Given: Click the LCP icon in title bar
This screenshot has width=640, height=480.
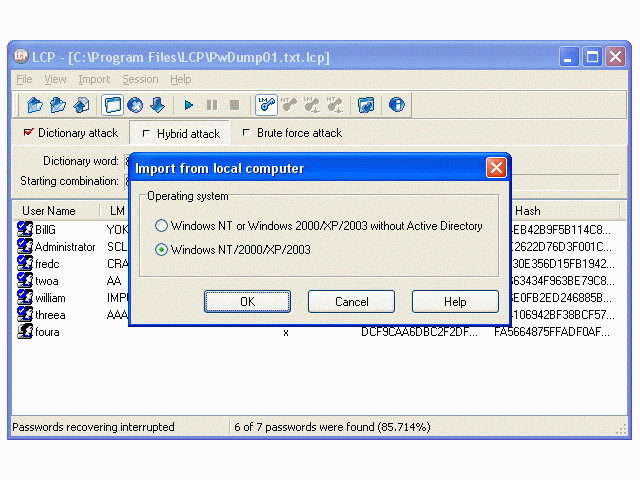Looking at the screenshot, I should pyautogui.click(x=21, y=56).
